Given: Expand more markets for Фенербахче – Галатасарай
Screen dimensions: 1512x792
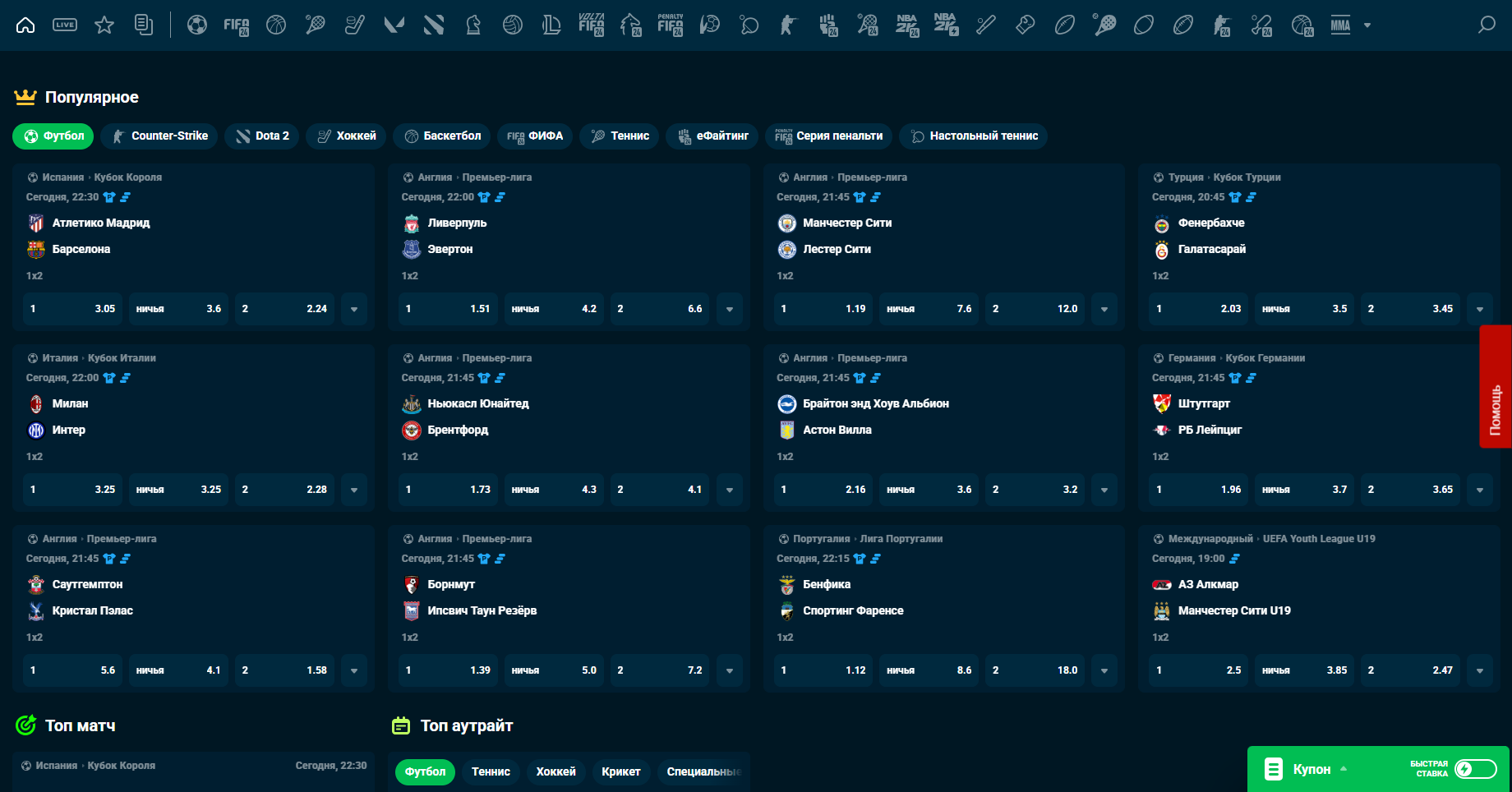Looking at the screenshot, I should pos(1480,309).
